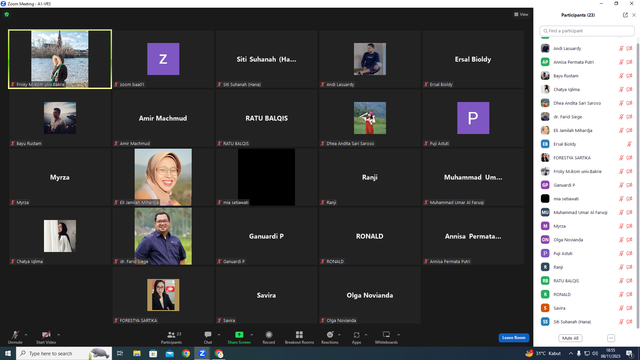Select Olga Novianda in participants list
This screenshot has height=360, width=640.
587,240
